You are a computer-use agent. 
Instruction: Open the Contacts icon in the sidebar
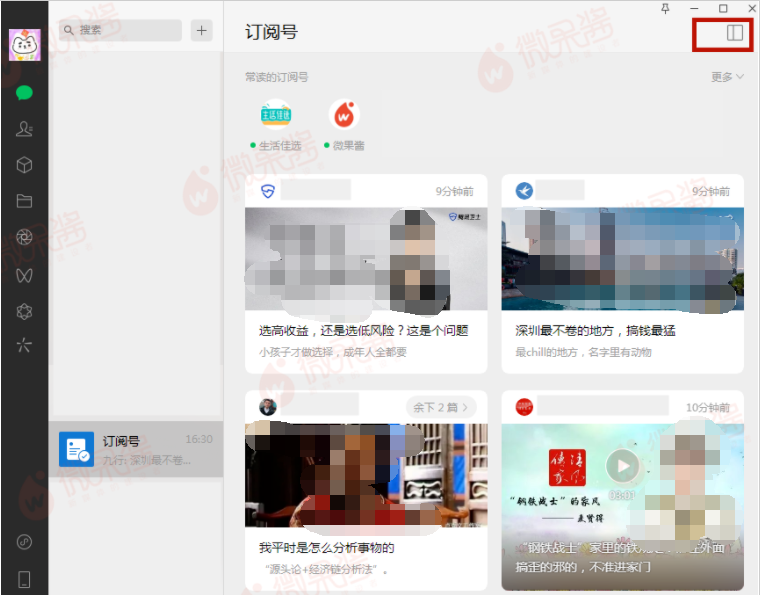tap(24, 129)
